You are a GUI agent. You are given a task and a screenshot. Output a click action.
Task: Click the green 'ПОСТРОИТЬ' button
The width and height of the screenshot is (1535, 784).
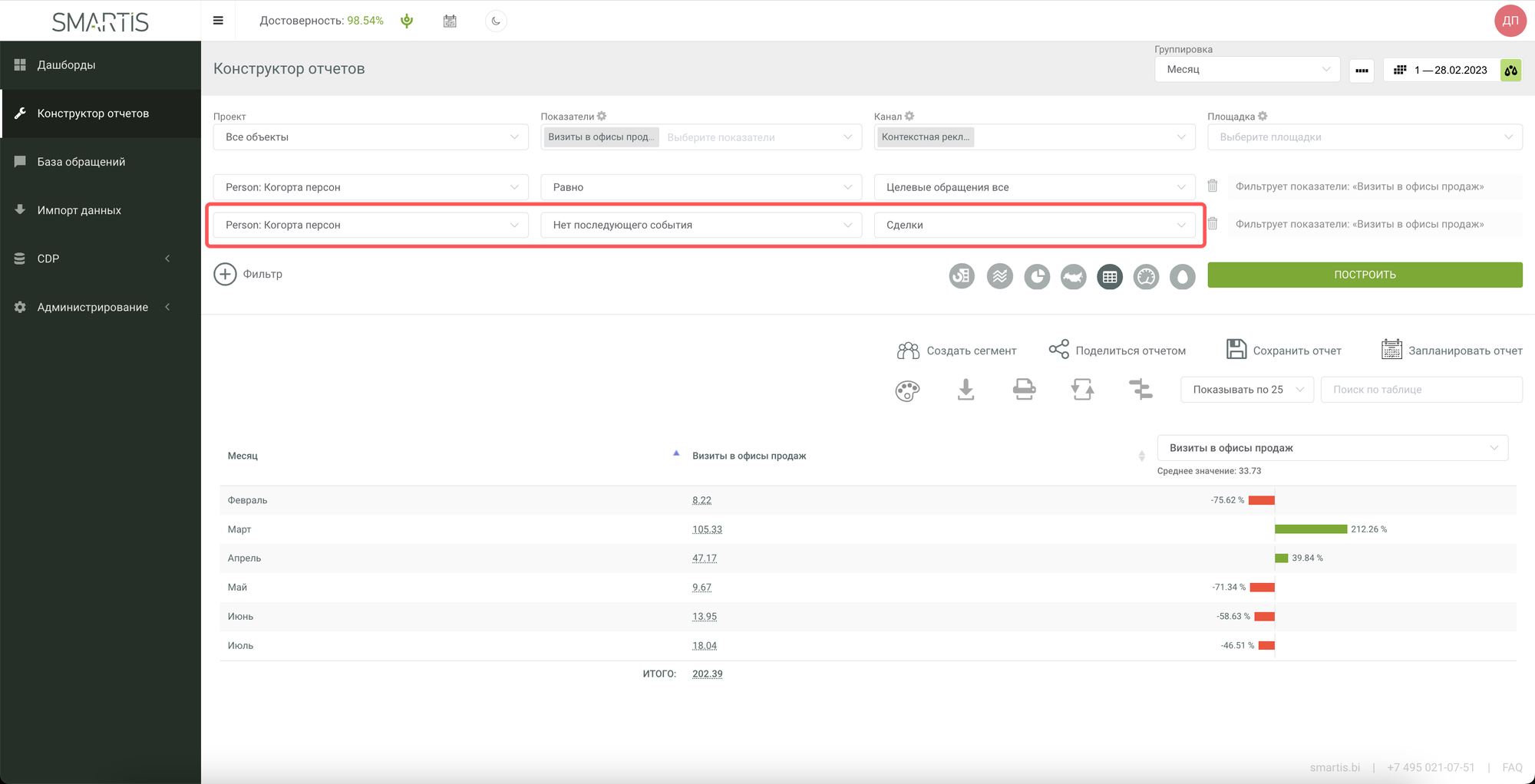(x=1364, y=275)
